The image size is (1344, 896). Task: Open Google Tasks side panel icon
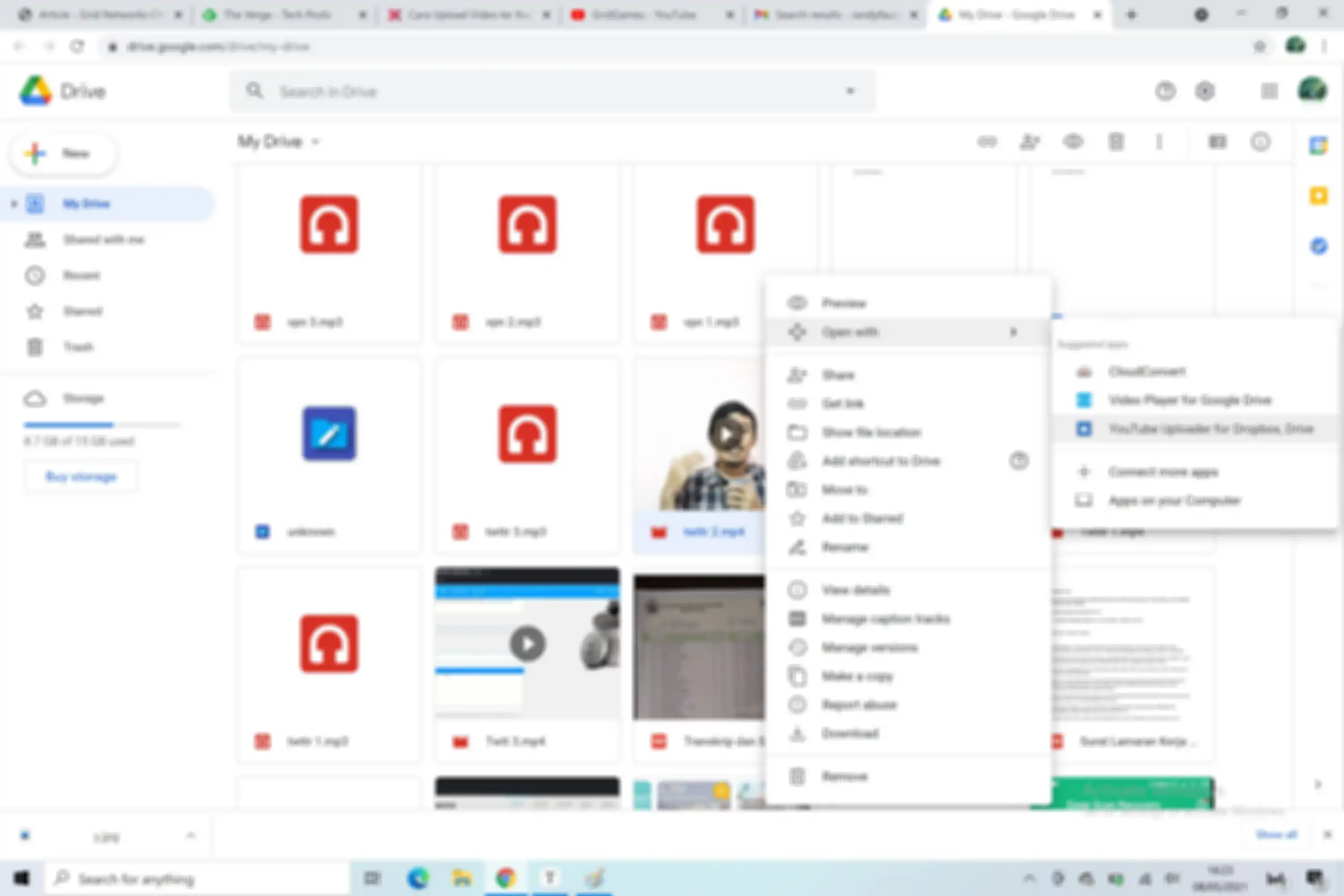(1319, 246)
